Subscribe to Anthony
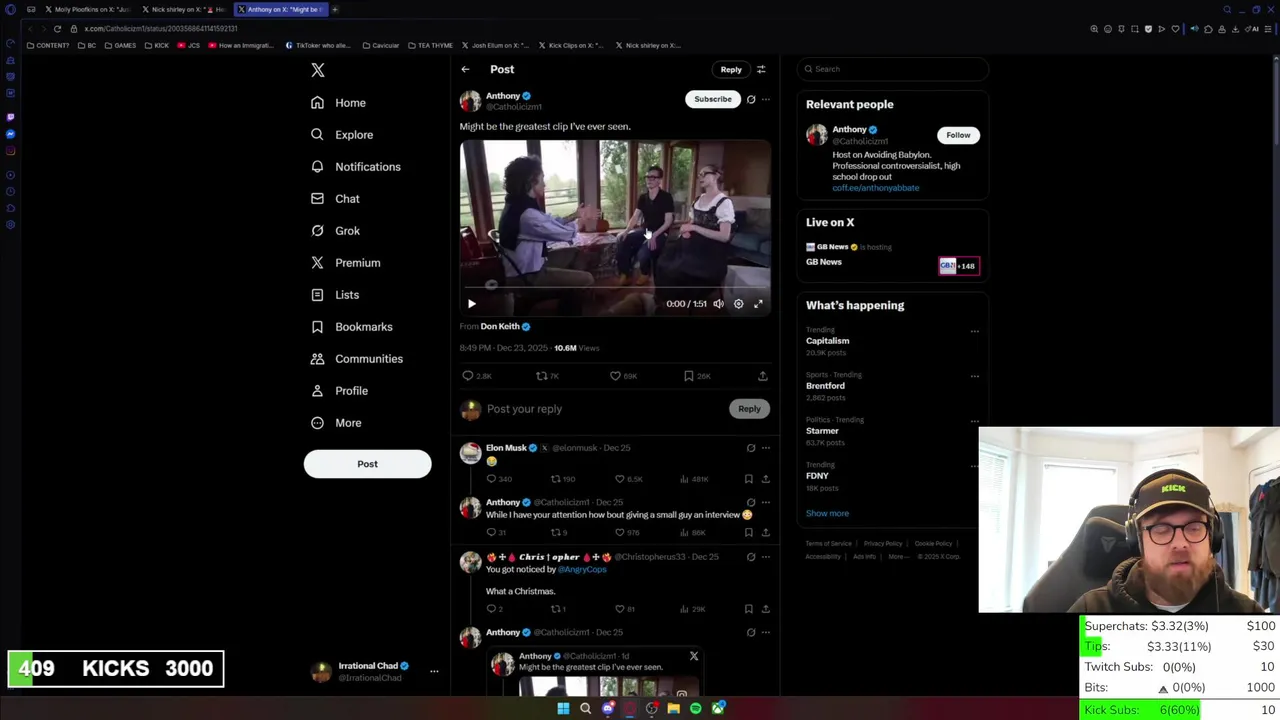Viewport: 1280px width, 720px height. (x=713, y=99)
